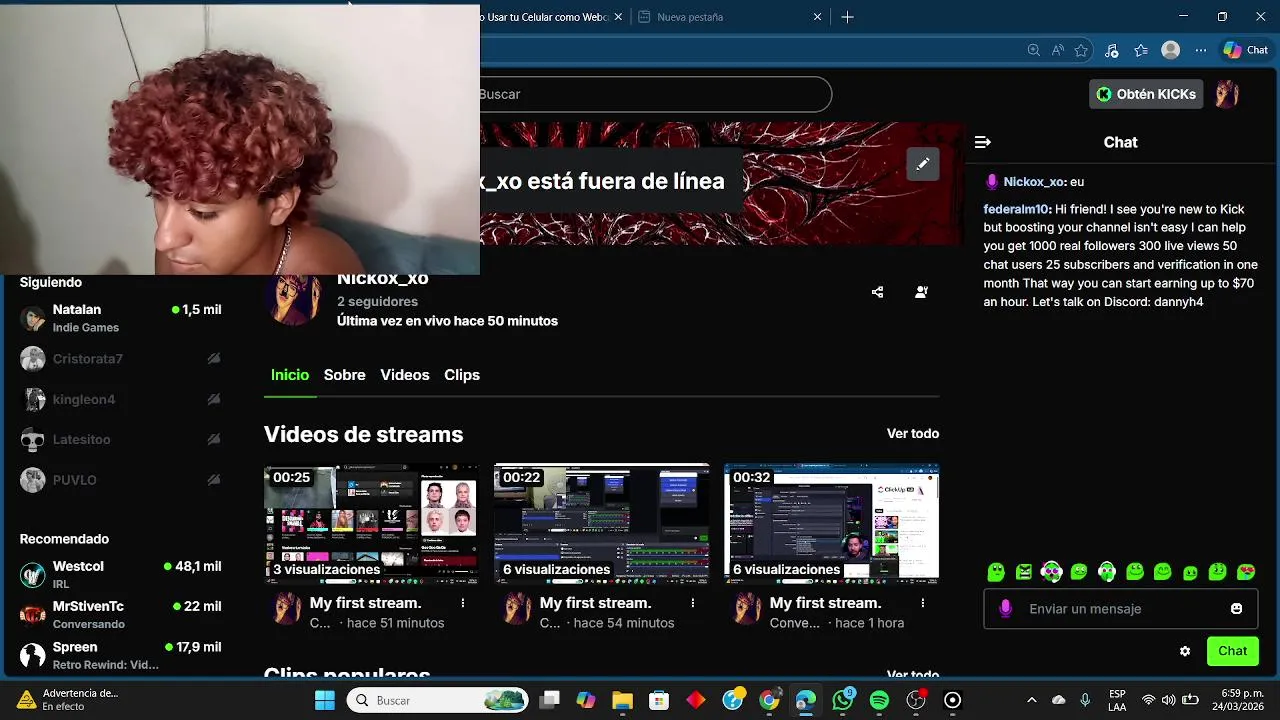
Task: Click Ver todo for Videos de streams
Action: (913, 433)
